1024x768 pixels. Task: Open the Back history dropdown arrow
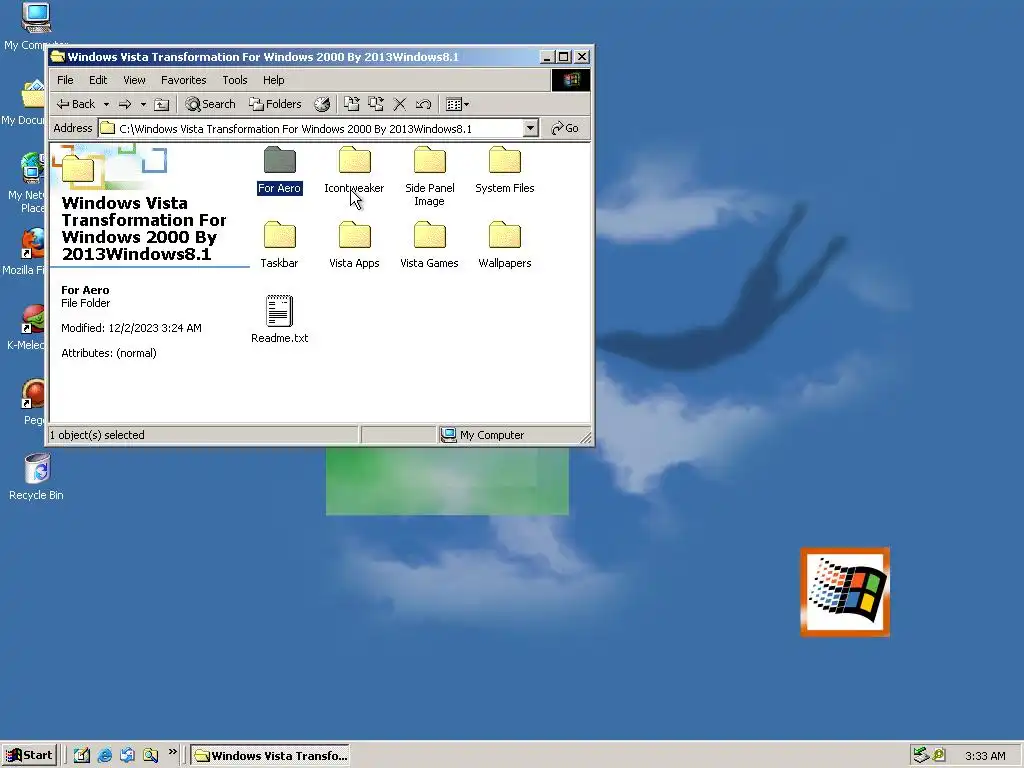click(106, 104)
